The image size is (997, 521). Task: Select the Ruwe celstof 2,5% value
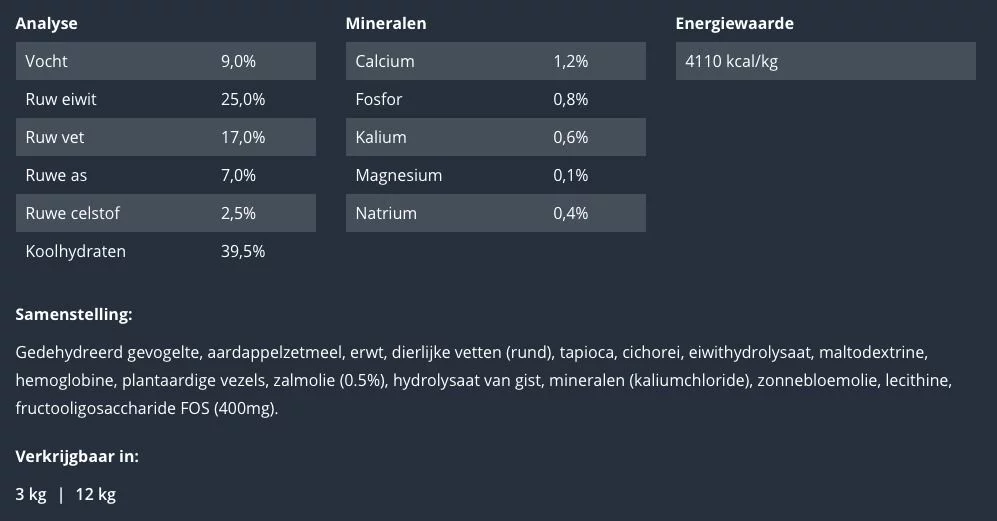point(238,213)
